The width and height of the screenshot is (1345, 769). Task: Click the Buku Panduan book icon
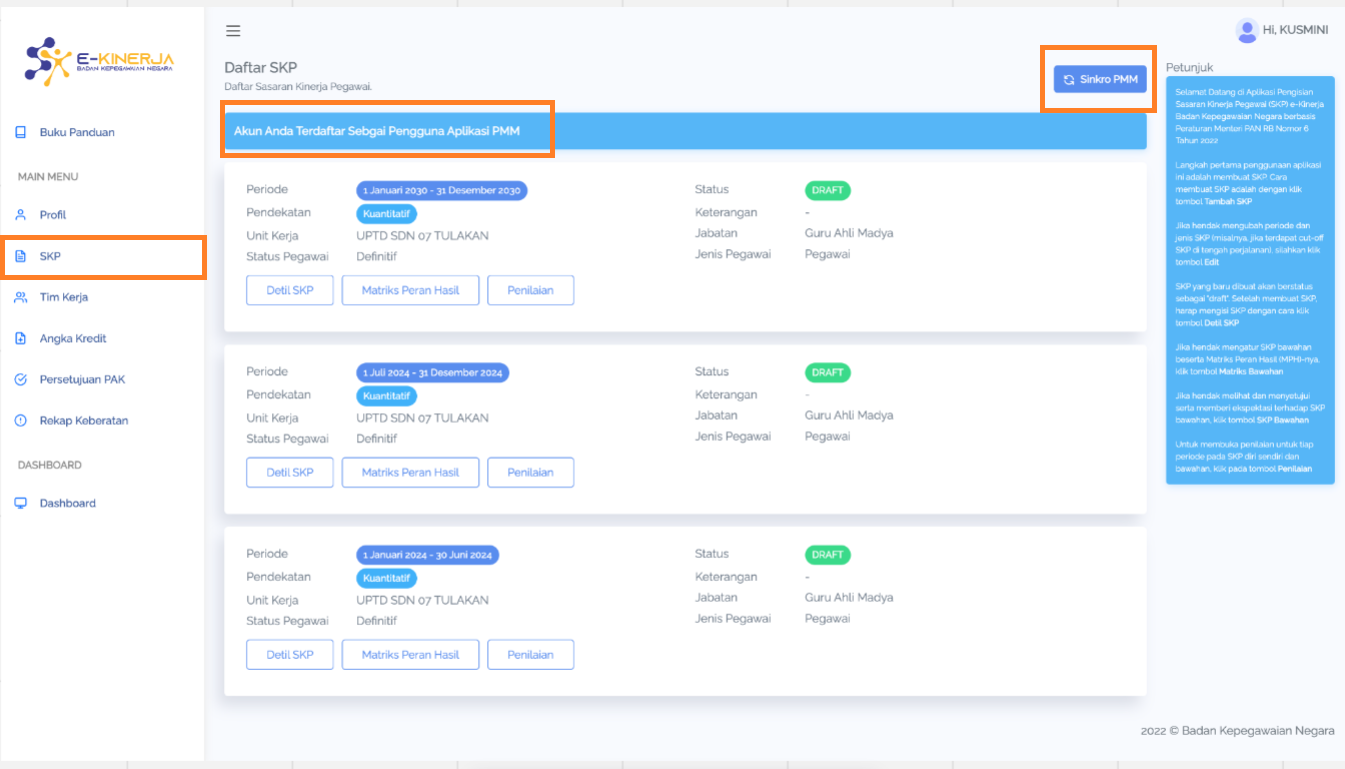point(21,132)
